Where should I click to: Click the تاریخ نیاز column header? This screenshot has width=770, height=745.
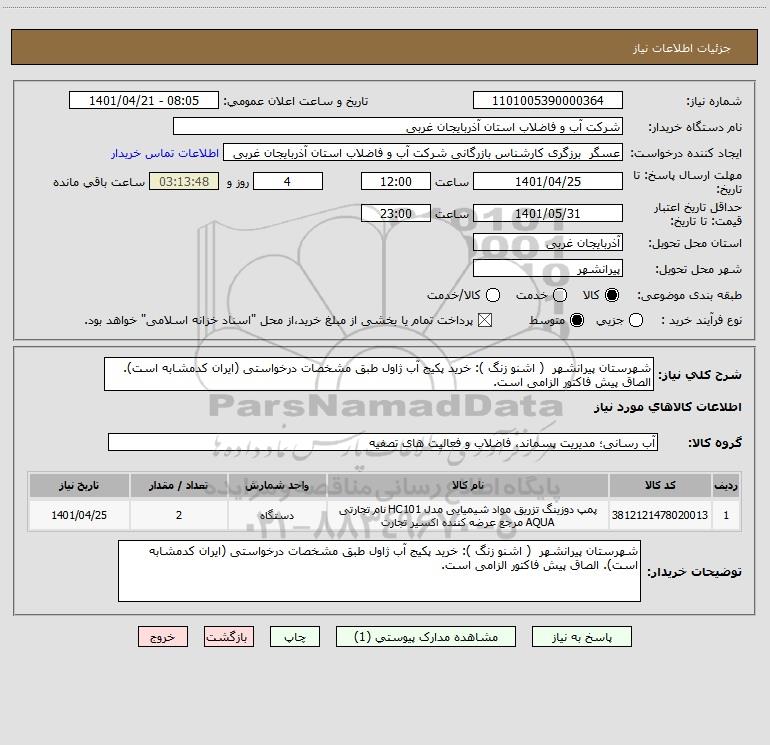point(79,485)
